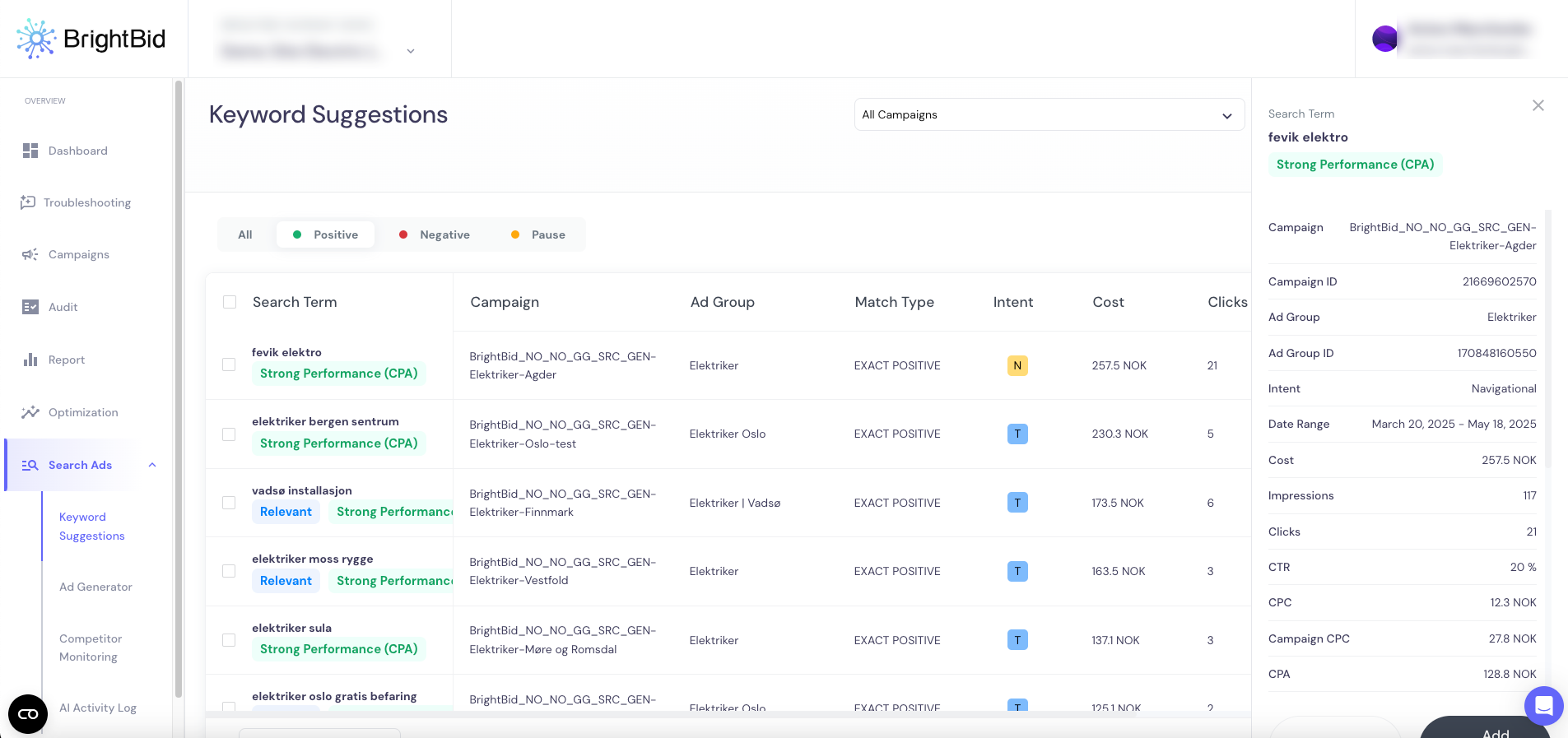Click date range March 20, 2025 - May 18, 2025

pyautogui.click(x=1454, y=424)
